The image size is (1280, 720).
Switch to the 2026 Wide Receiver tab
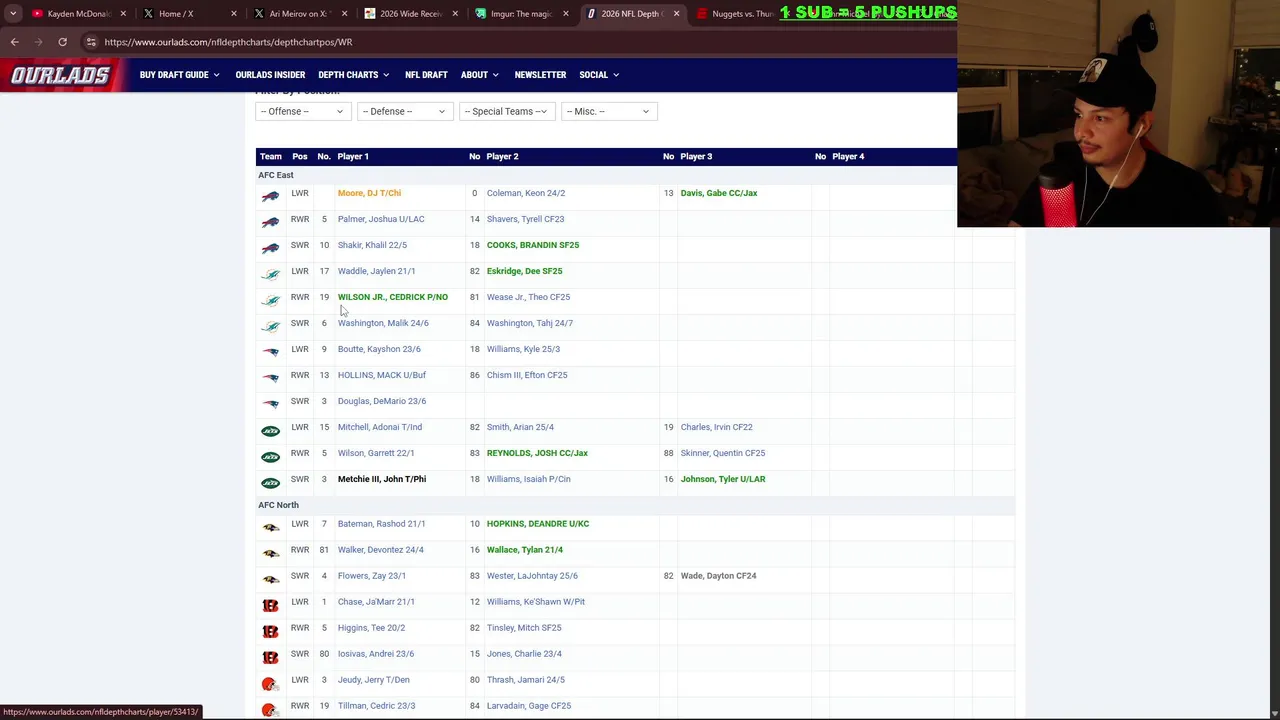[x=410, y=14]
